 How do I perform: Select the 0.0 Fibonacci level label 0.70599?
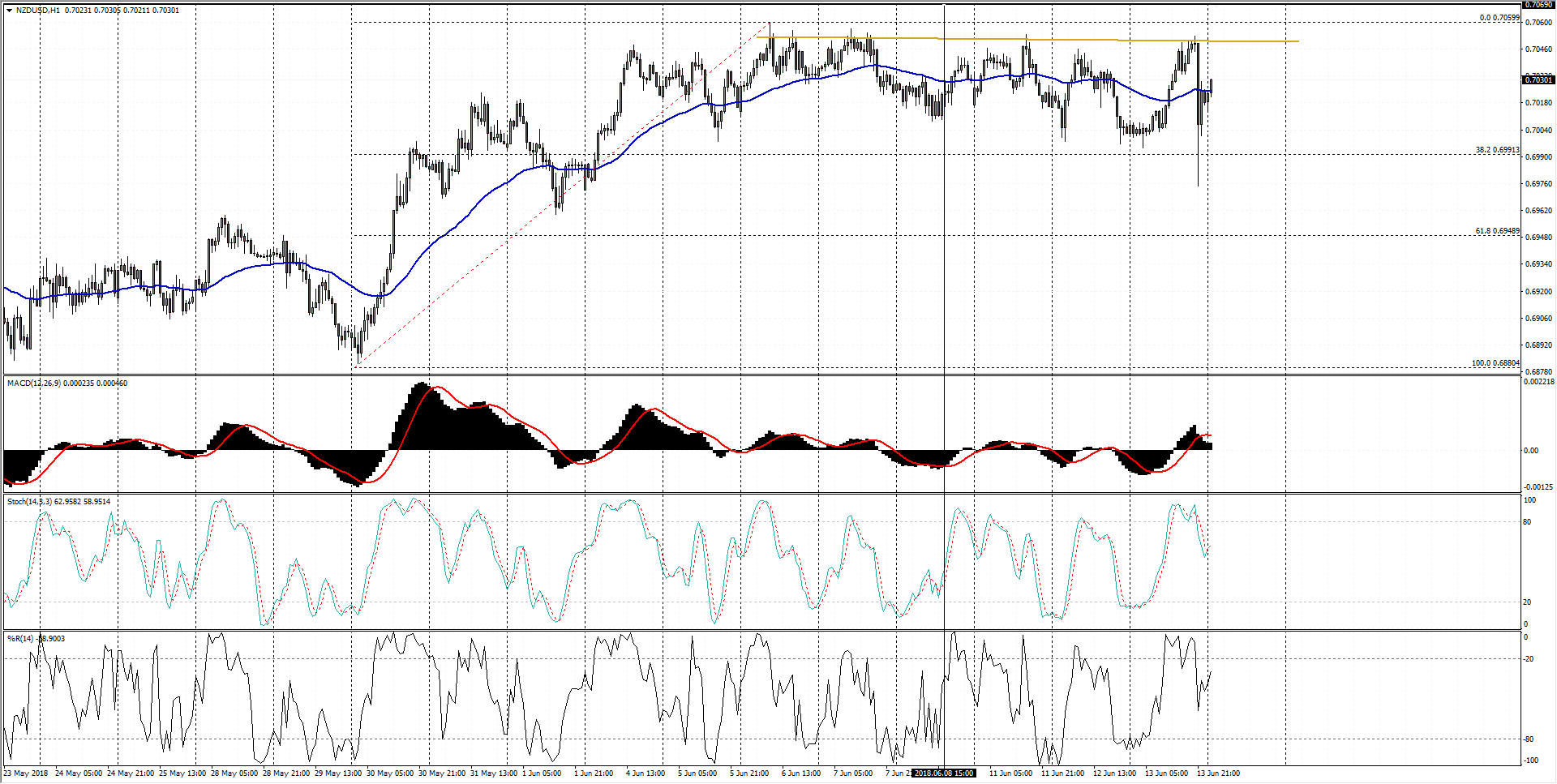[x=1499, y=18]
